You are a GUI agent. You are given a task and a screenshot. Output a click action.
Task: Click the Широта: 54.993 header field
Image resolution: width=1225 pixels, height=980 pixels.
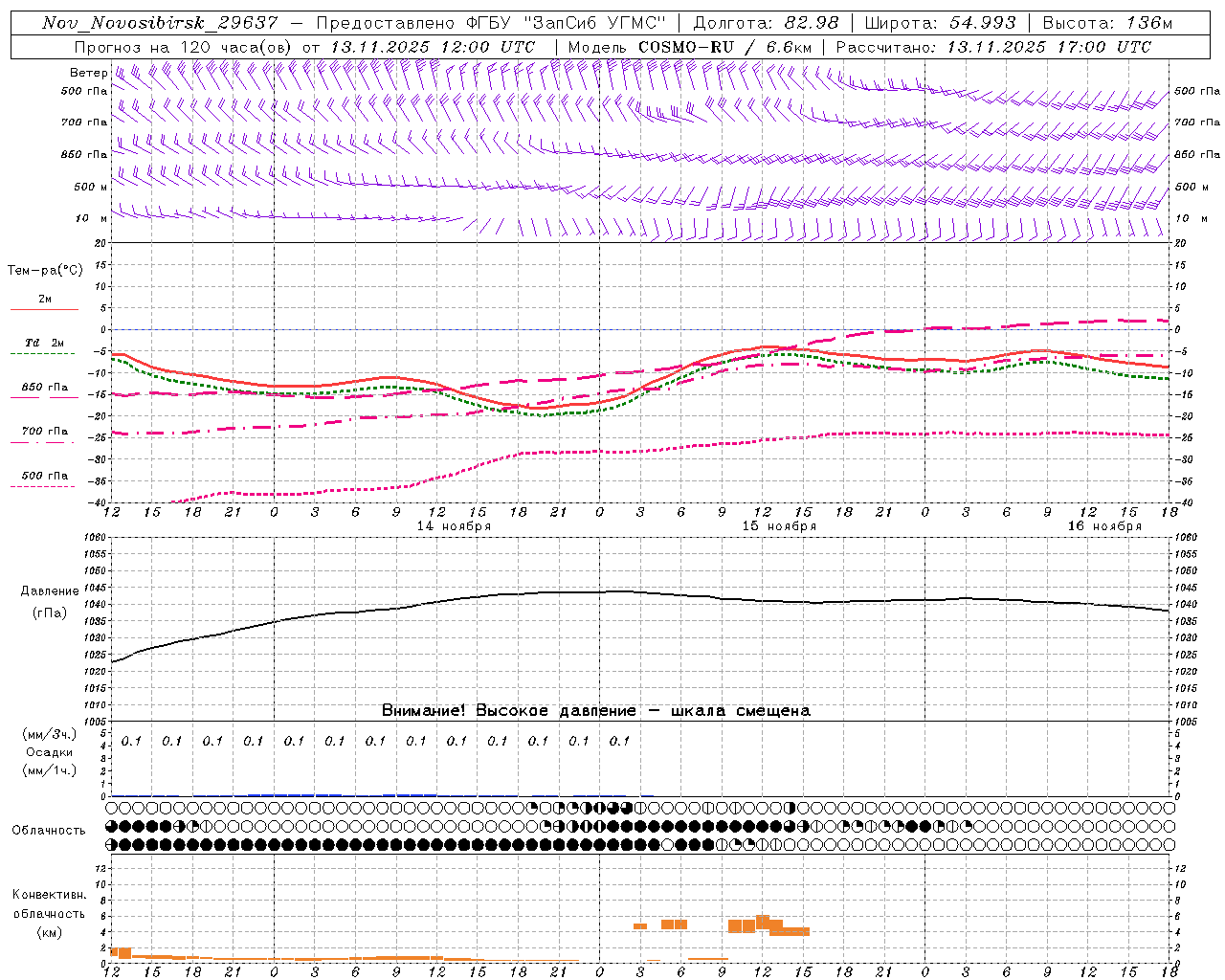940,23
